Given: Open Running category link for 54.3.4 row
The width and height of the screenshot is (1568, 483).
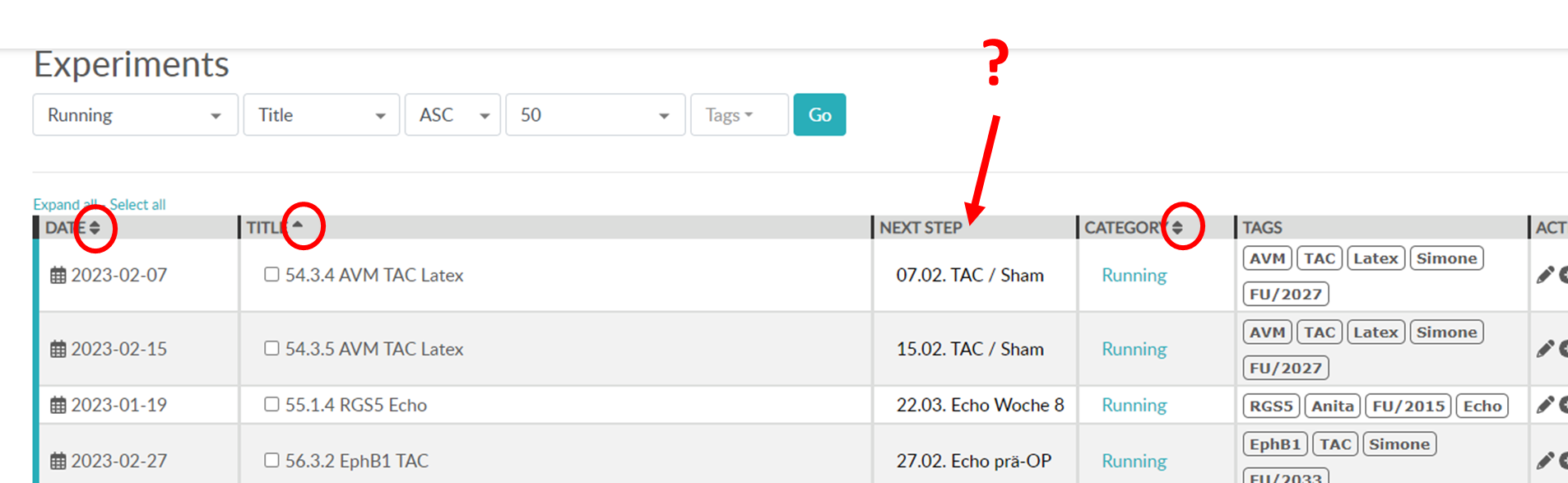Looking at the screenshot, I should 1134,276.
